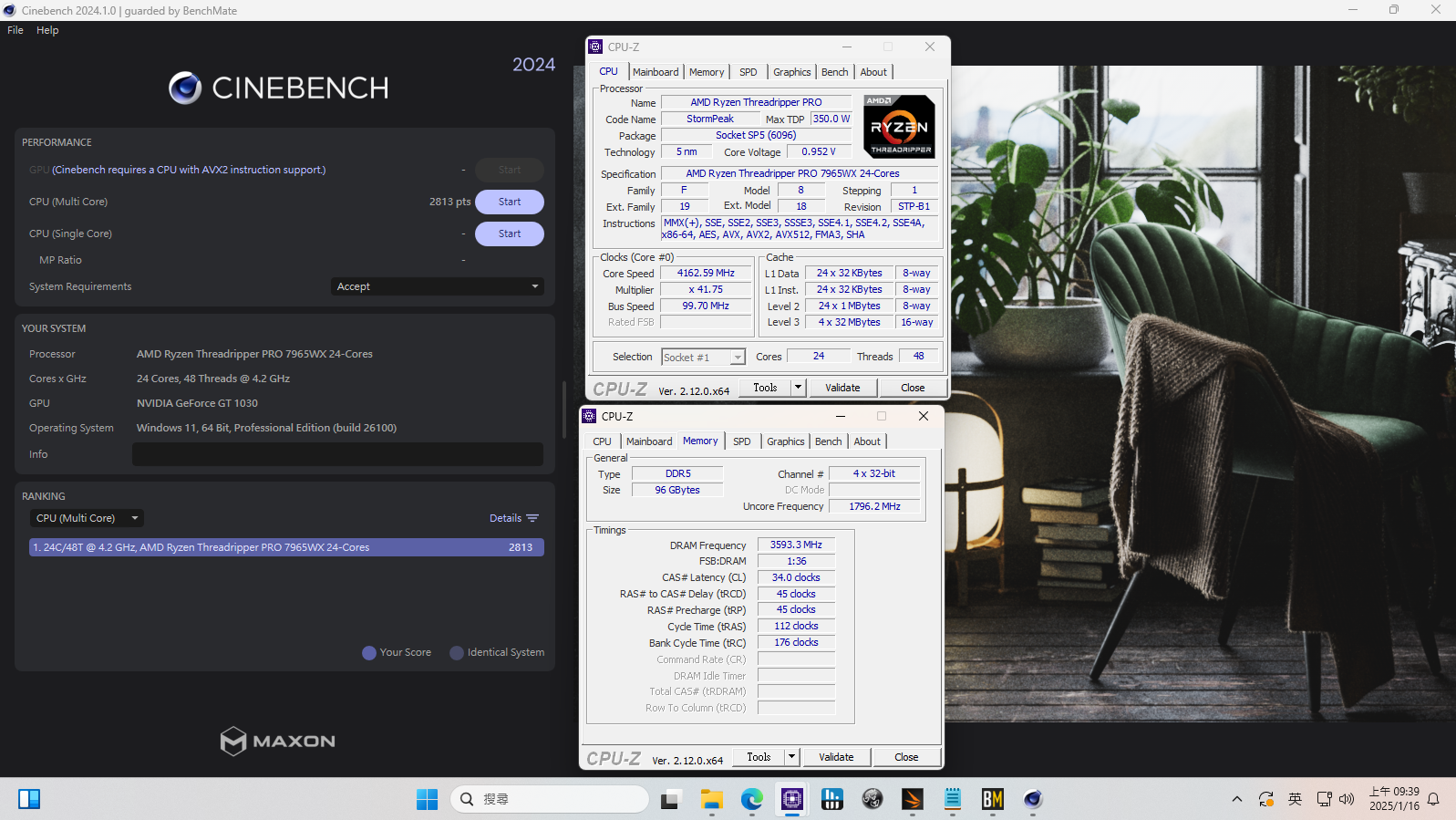
Task: Start the CPU (Multi Core) benchmark
Action: (510, 202)
